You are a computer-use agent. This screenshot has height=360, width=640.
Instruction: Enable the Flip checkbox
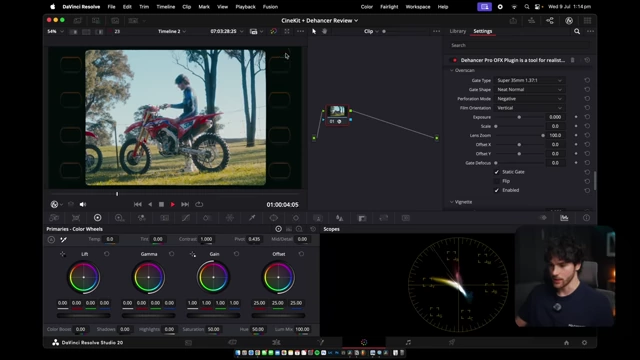tap(497, 181)
